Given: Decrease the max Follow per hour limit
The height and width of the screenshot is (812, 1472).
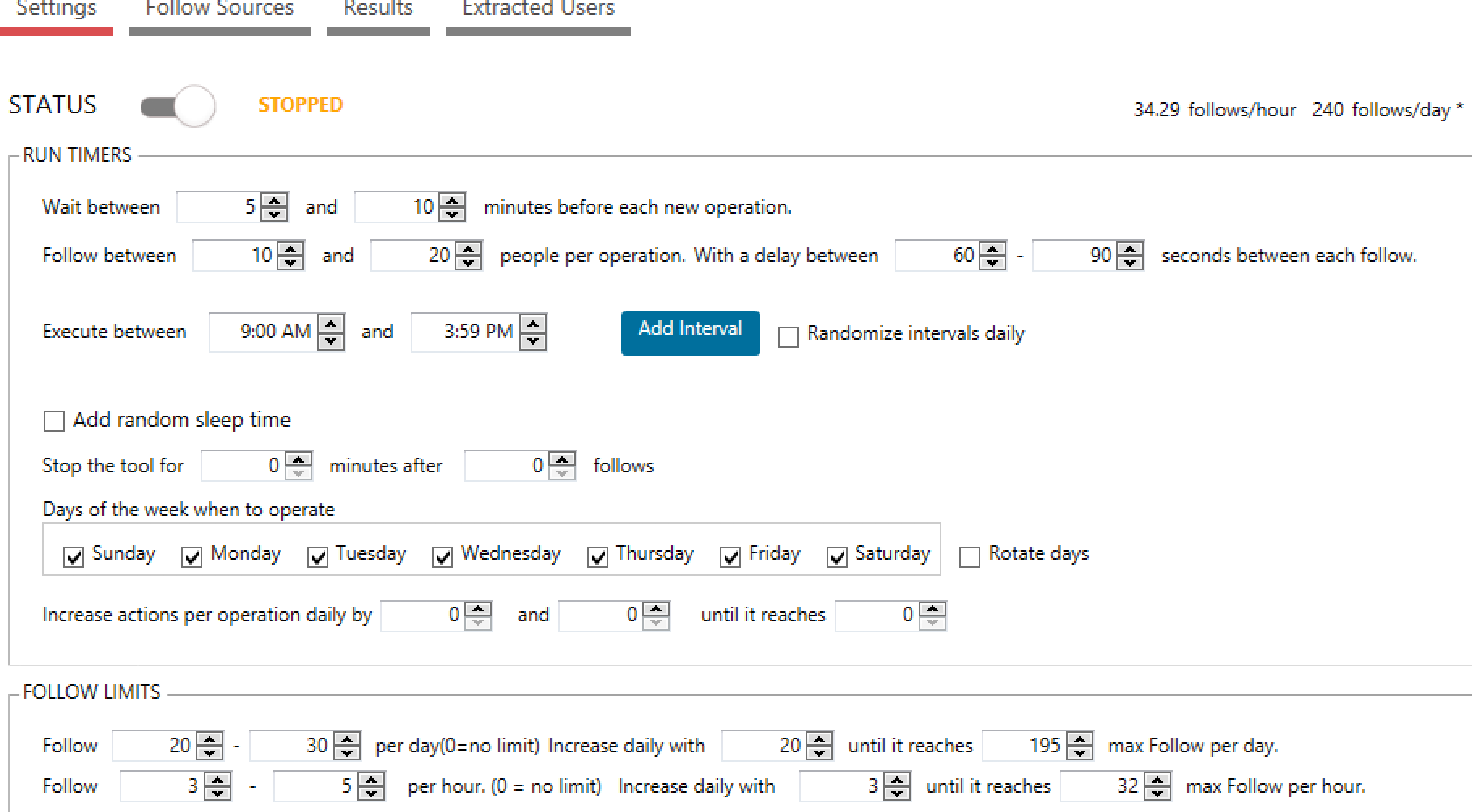Looking at the screenshot, I should point(1157,793).
